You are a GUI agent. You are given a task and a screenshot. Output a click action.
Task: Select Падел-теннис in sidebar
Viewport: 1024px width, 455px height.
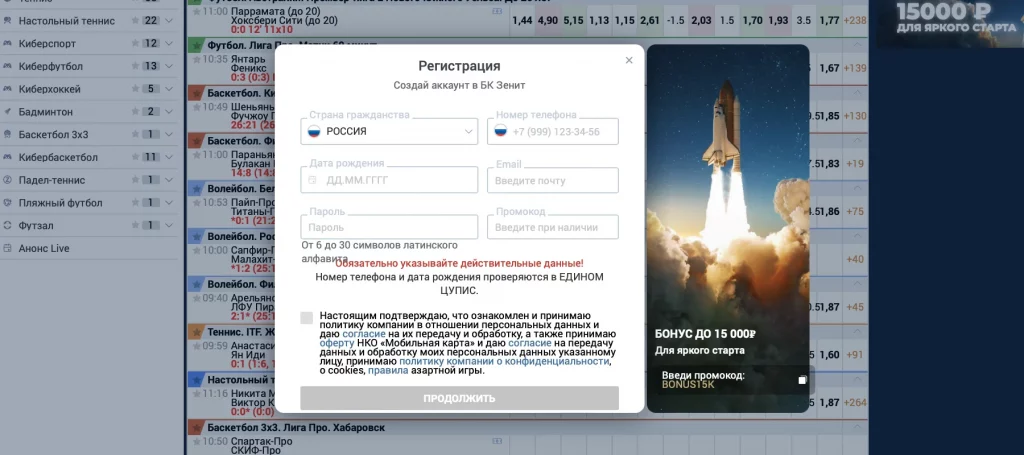[x=52, y=180]
